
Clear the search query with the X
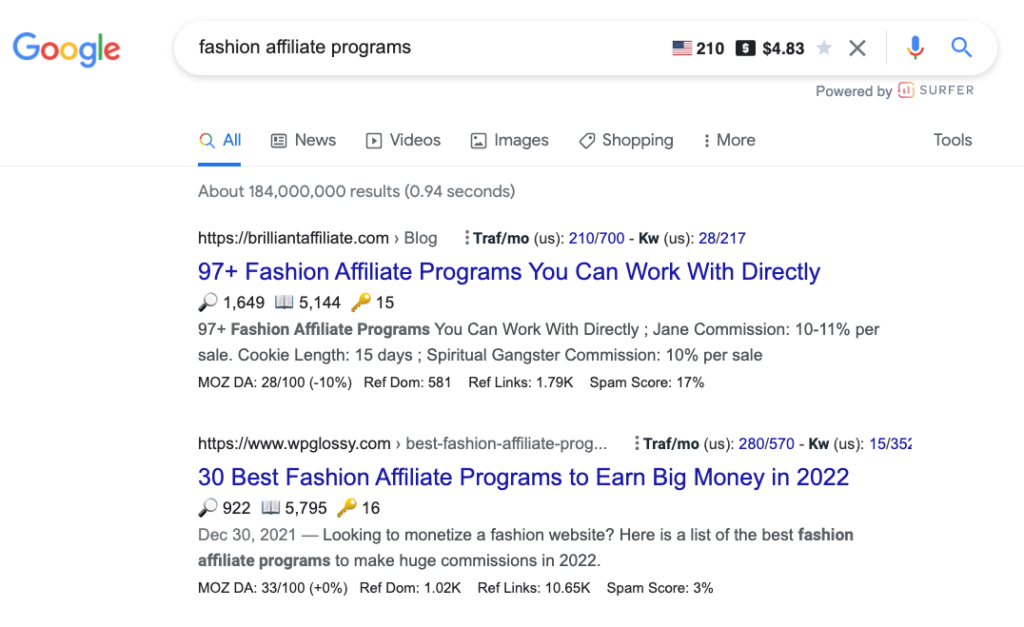pyautogui.click(x=857, y=48)
